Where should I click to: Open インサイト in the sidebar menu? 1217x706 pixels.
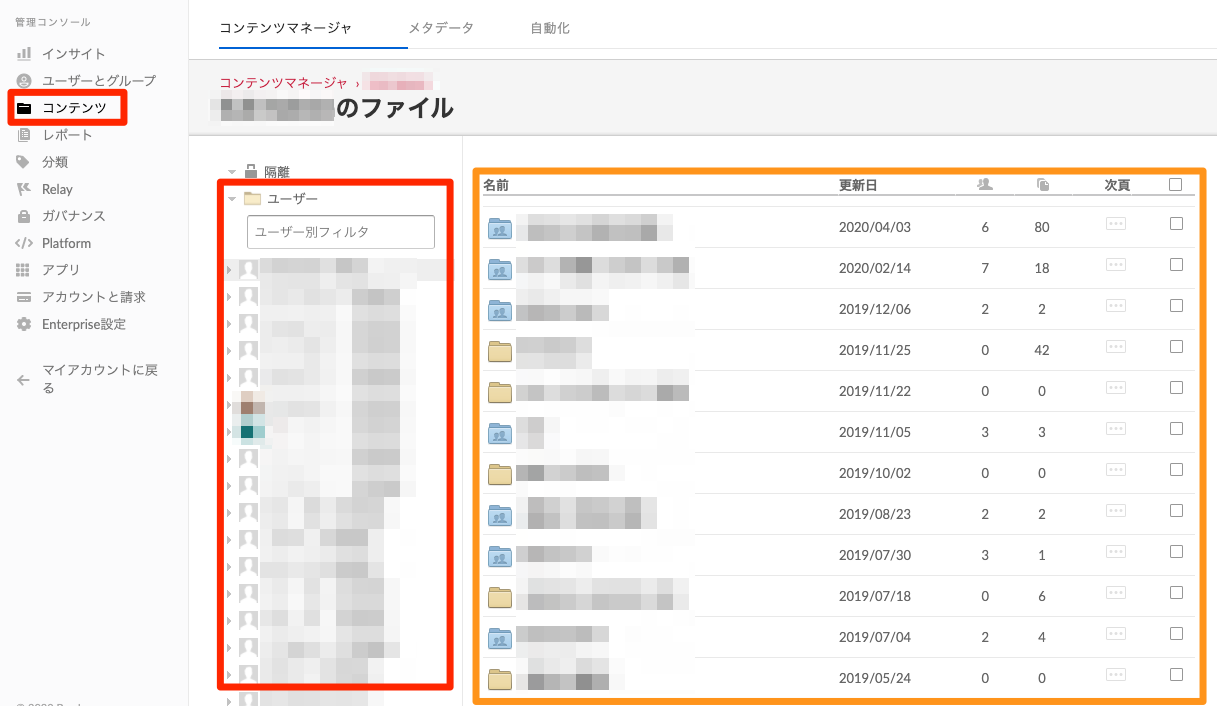tap(73, 54)
